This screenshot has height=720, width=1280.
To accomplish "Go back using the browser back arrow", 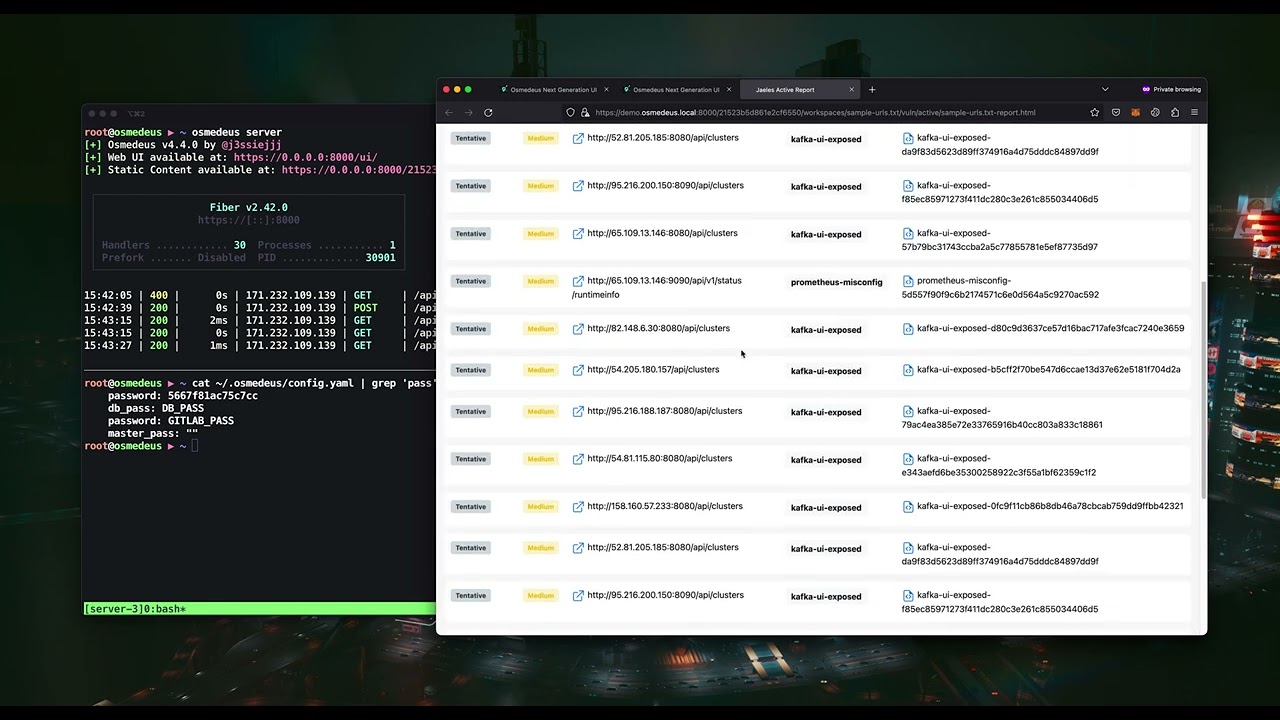I will pyautogui.click(x=449, y=112).
